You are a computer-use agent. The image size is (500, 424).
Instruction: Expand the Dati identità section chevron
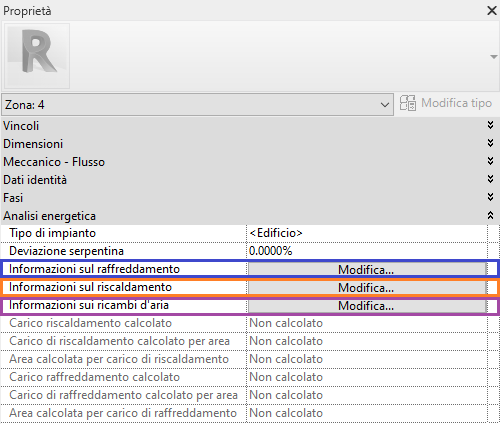click(490, 179)
